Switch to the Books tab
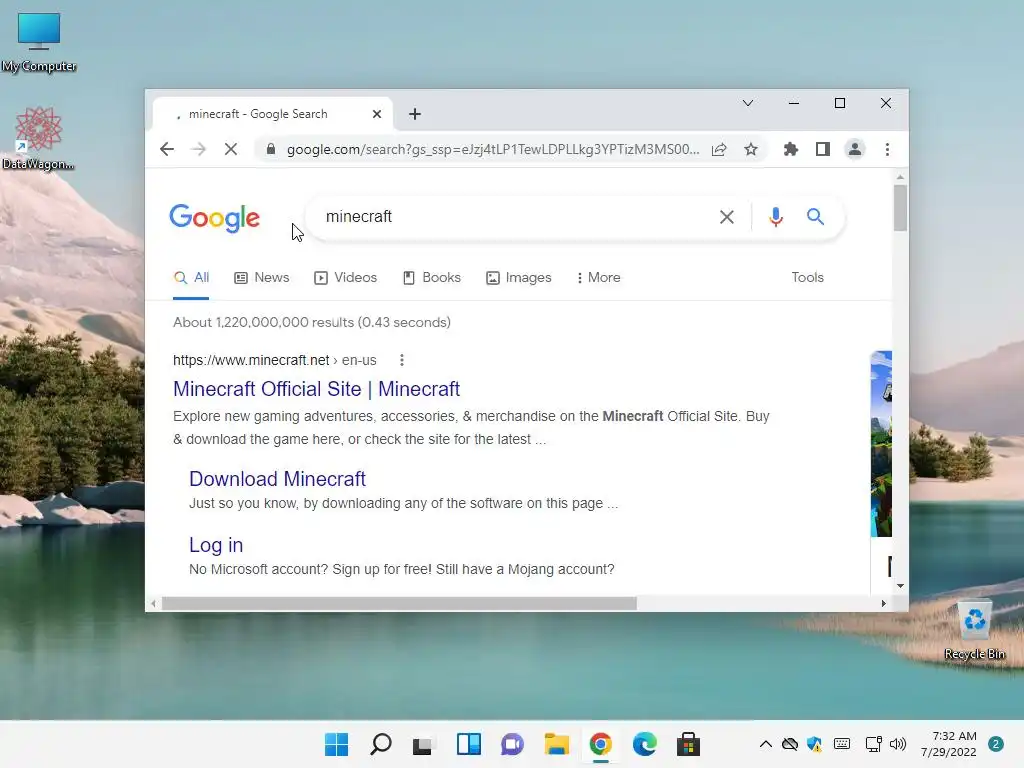 (432, 278)
